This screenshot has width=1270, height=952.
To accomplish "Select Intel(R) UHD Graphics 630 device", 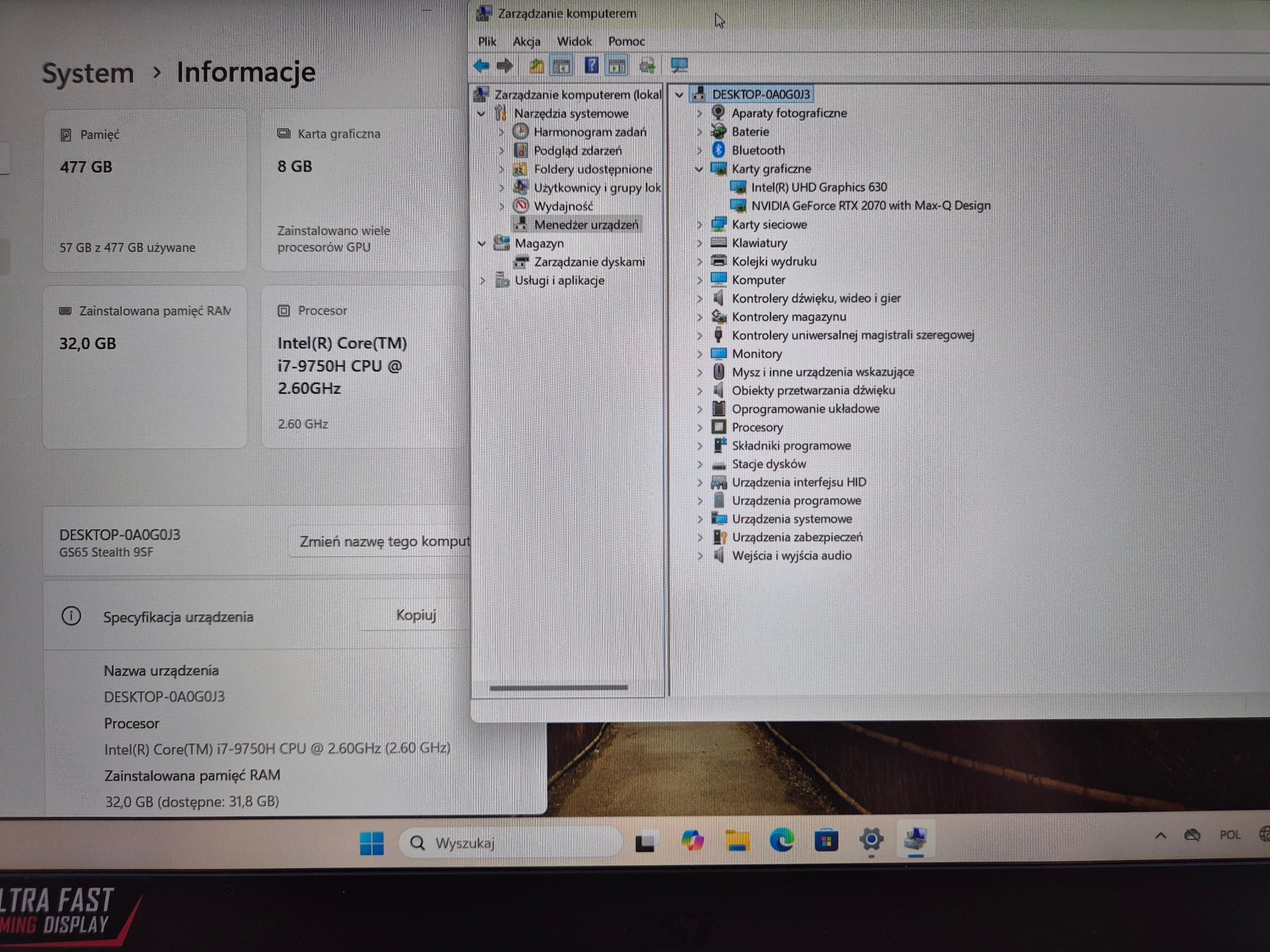I will pyautogui.click(x=819, y=187).
